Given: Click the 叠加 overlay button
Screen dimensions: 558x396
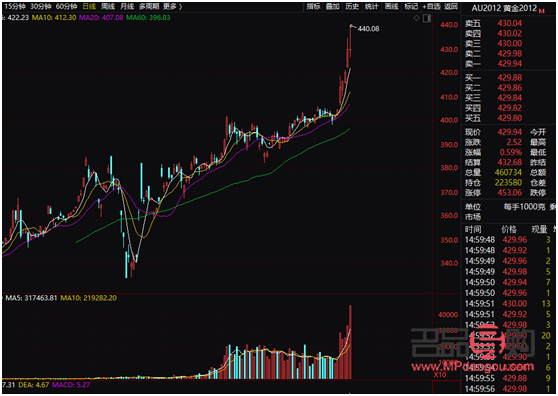Looking at the screenshot, I should 333,7.
